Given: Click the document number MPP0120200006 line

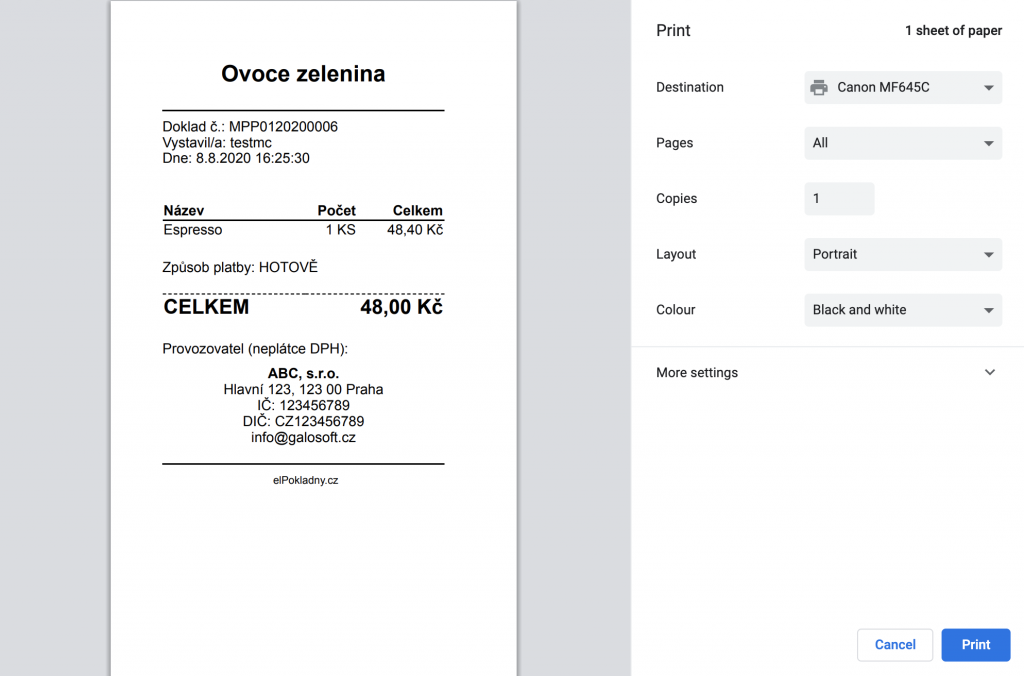Looking at the screenshot, I should [x=250, y=127].
